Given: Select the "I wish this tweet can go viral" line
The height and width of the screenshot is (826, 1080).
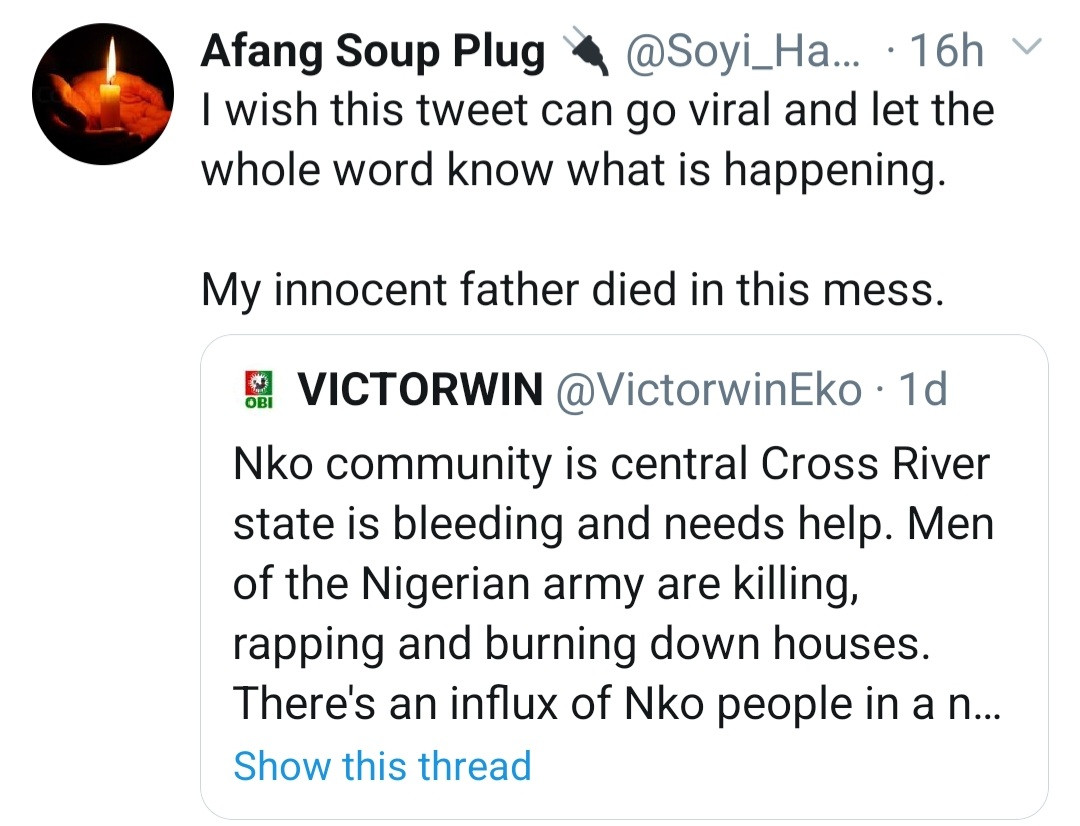Looking at the screenshot, I should click(x=597, y=110).
